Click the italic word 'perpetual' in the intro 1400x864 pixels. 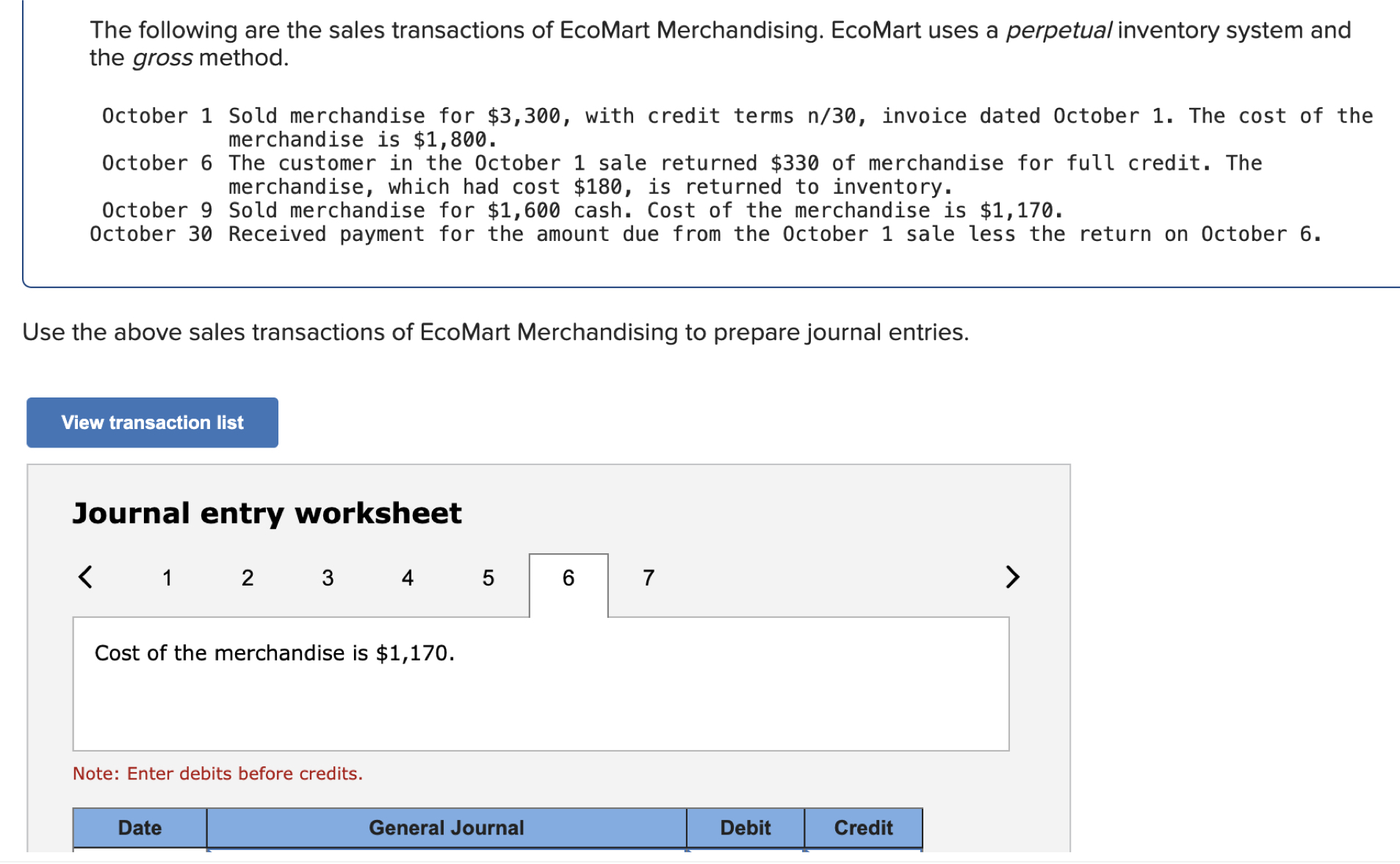click(1058, 30)
